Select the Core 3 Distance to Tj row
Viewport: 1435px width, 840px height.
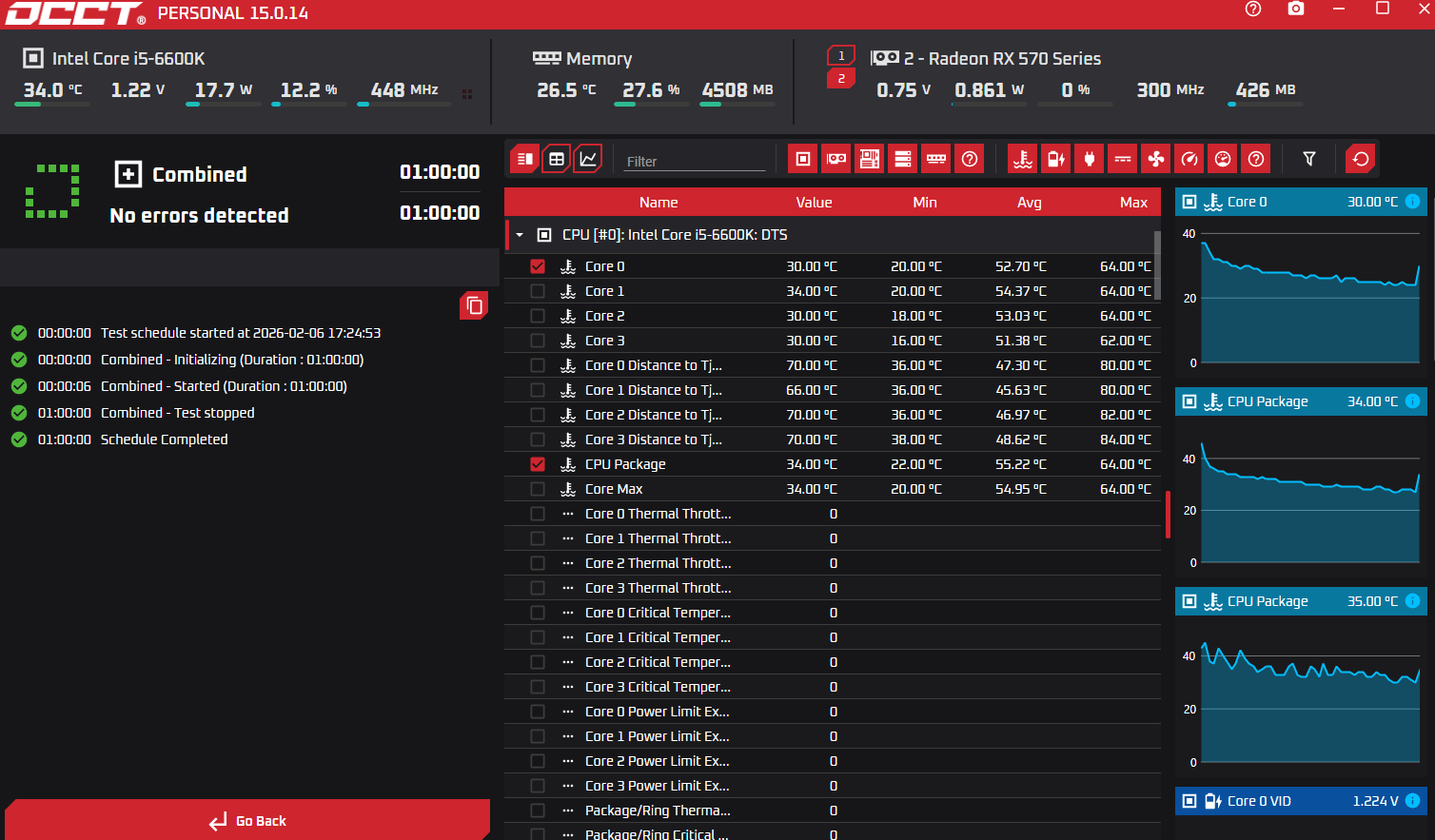tap(833, 440)
